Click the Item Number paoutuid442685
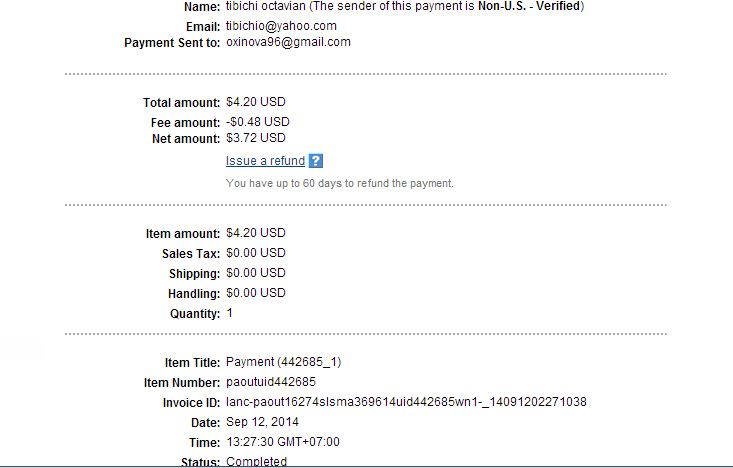The height and width of the screenshot is (468, 733). pyautogui.click(x=271, y=382)
